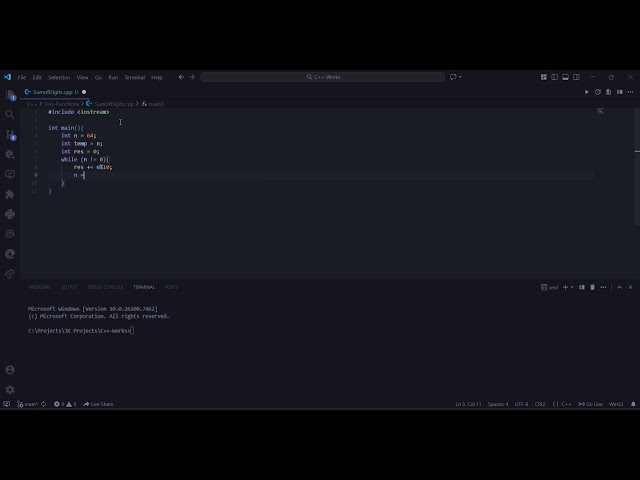Click the C++-Works command center search box
The width and height of the screenshot is (640, 480).
pos(322,77)
